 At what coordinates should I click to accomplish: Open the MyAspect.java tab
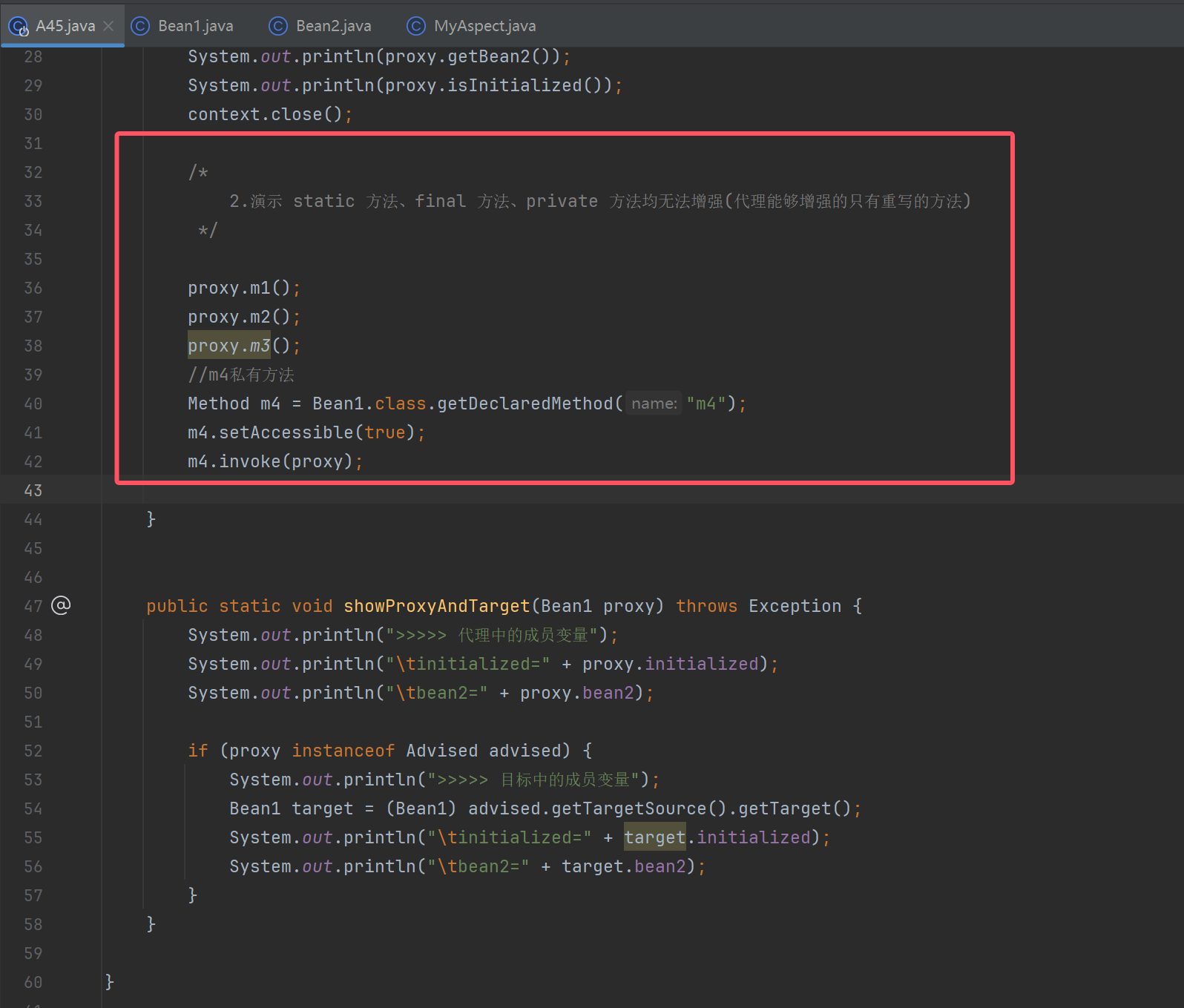click(471, 26)
